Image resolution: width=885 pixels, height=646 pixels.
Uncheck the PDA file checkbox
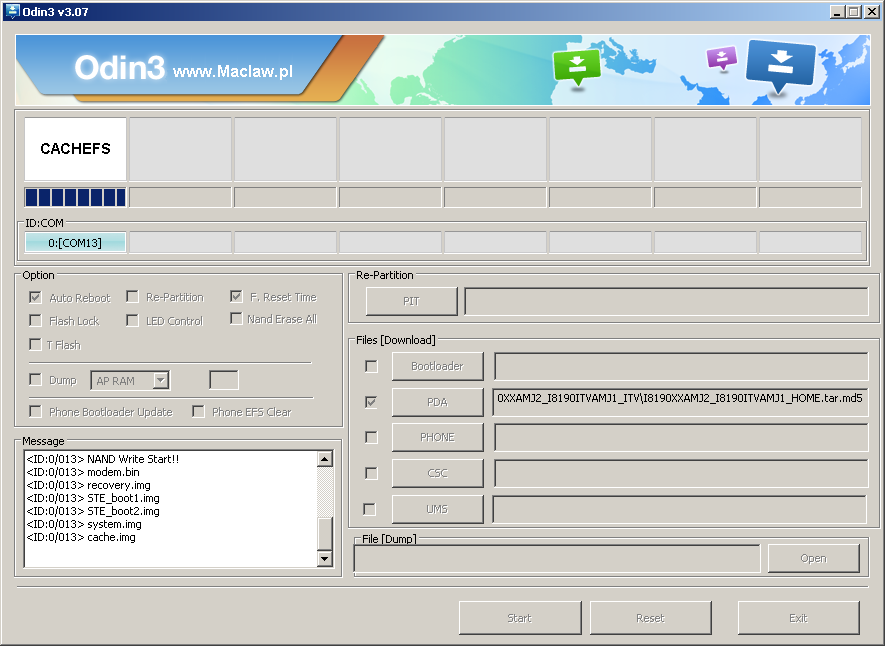(371, 402)
